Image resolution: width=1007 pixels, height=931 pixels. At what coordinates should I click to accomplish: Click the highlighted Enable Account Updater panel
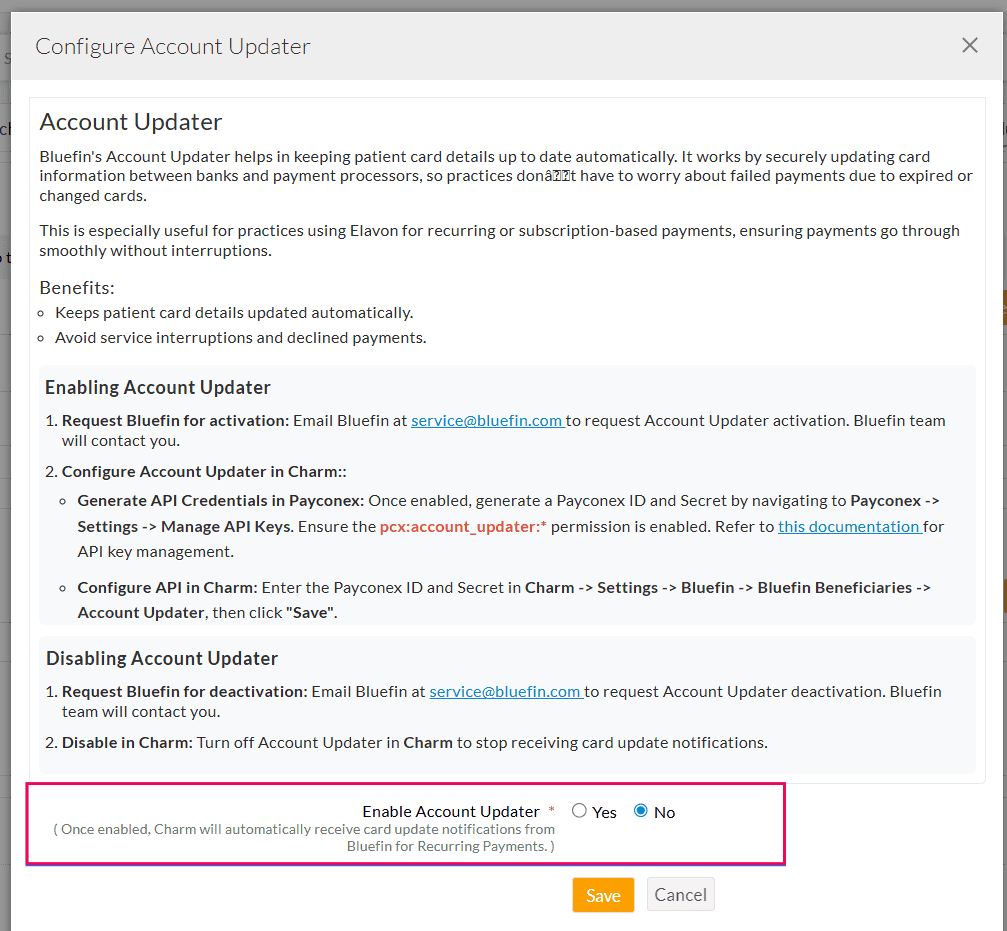(406, 824)
